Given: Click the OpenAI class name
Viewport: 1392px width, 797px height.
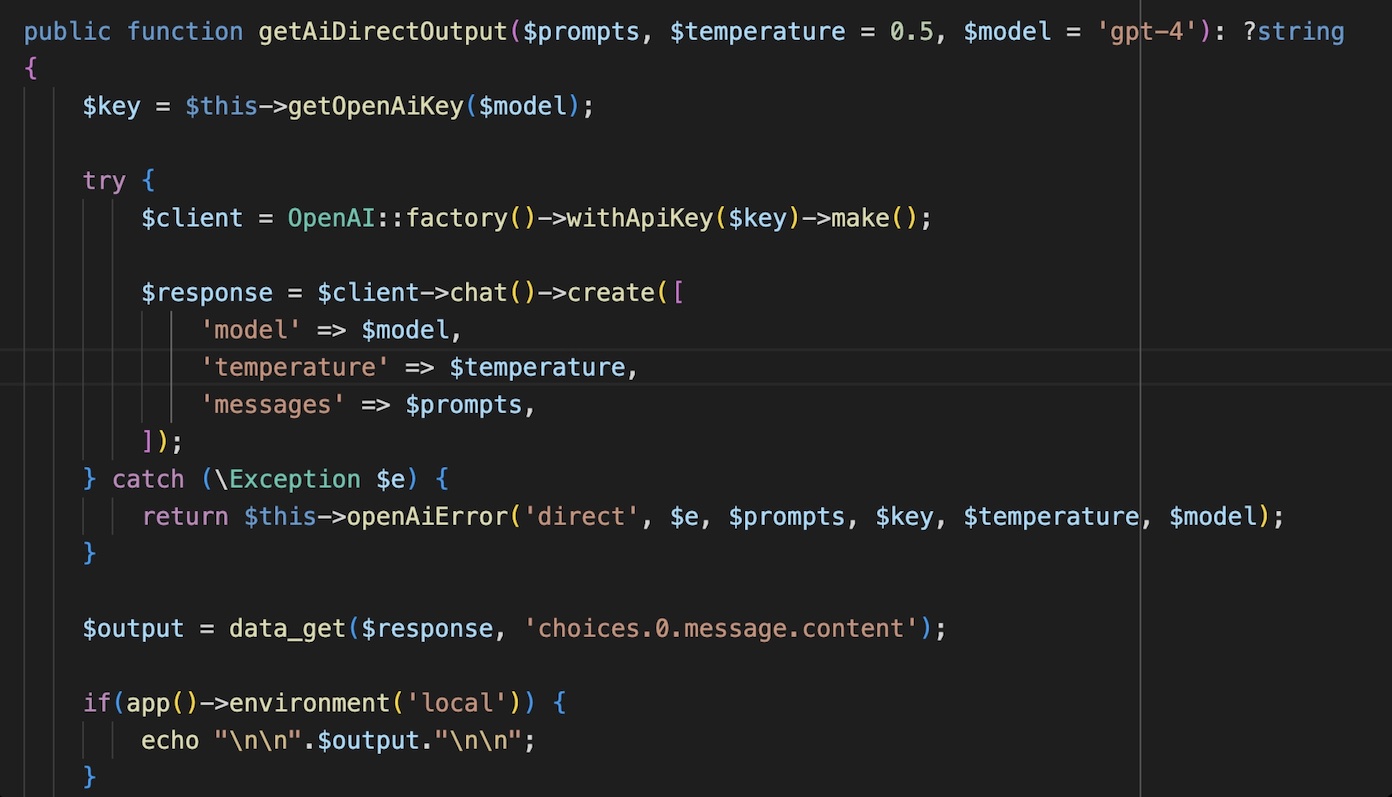Looking at the screenshot, I should 331,217.
